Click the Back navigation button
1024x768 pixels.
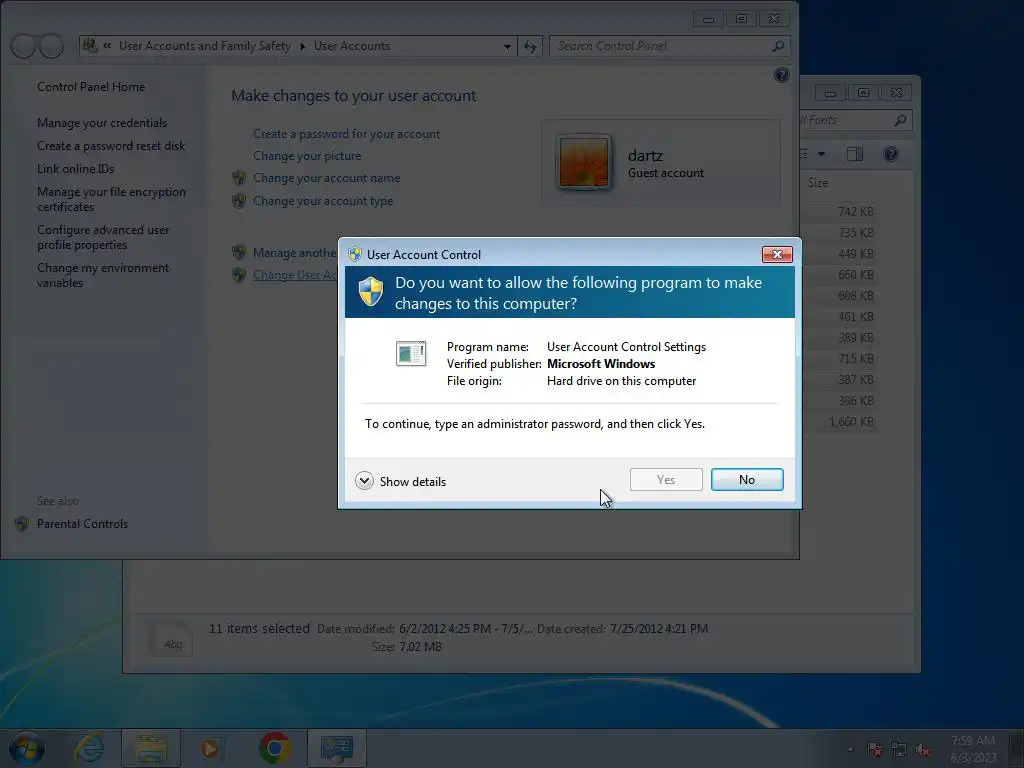(x=23, y=46)
